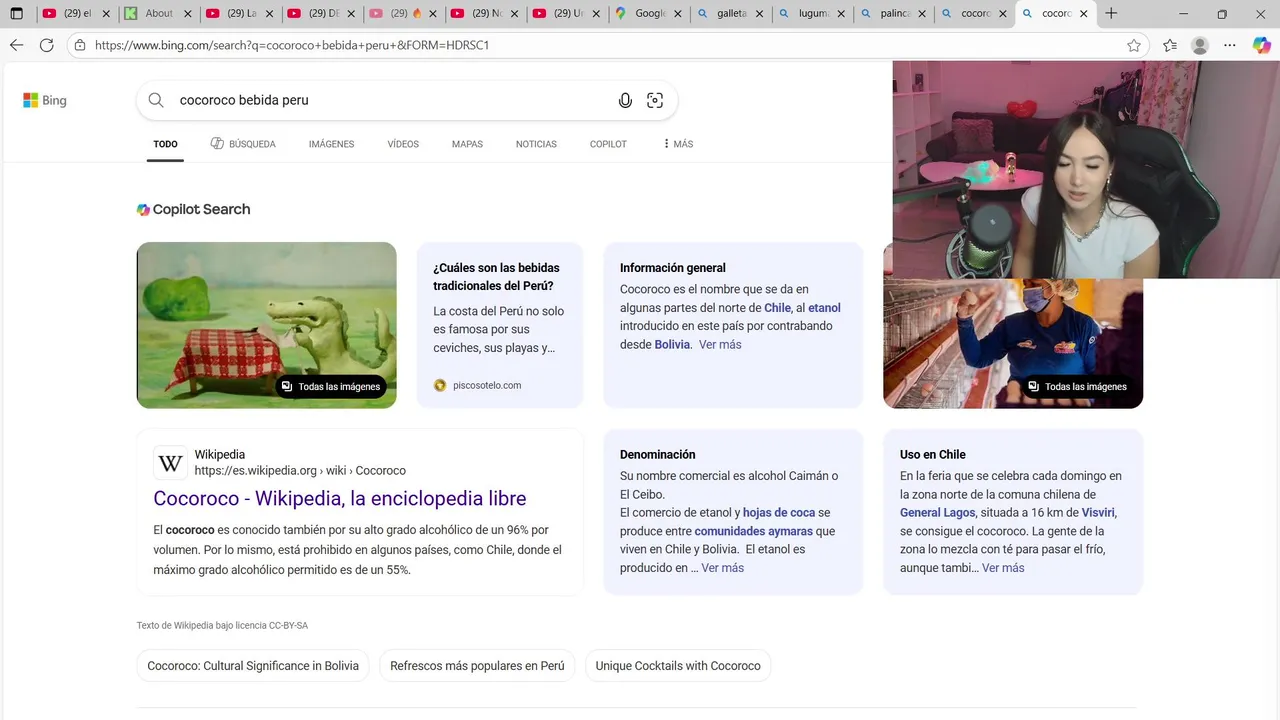Open the 'hojas de coca' link
The height and width of the screenshot is (720, 1280).
tap(779, 513)
